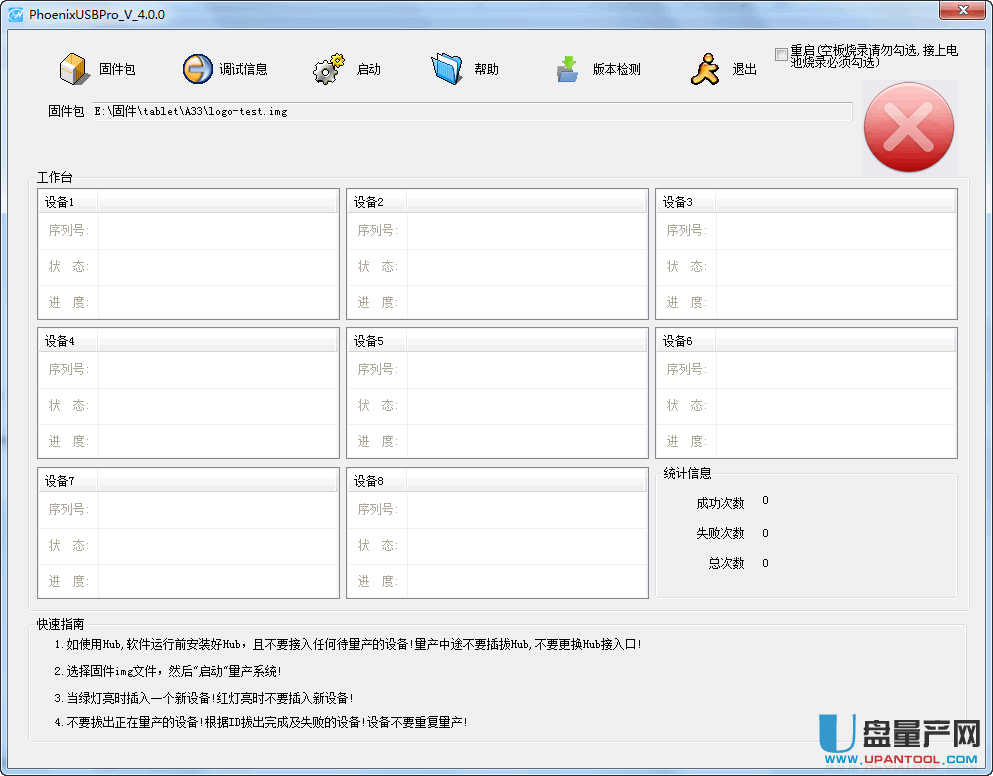Select the 设备4 panel header
The width and height of the screenshot is (993, 776).
188,341
